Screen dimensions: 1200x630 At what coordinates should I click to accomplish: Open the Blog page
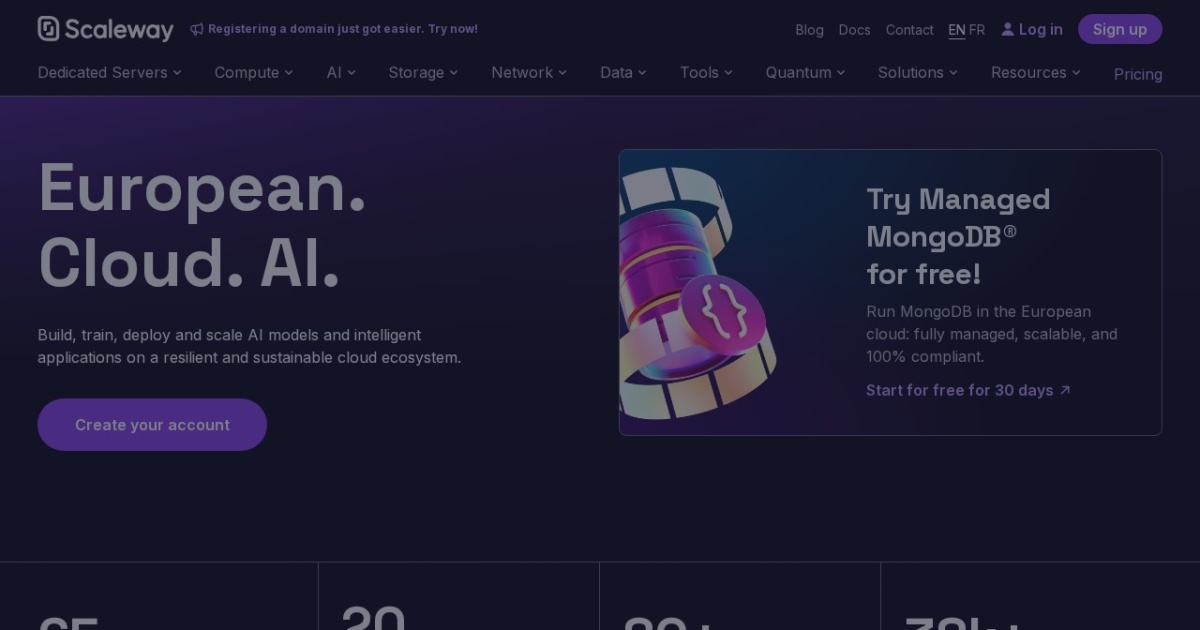809,30
